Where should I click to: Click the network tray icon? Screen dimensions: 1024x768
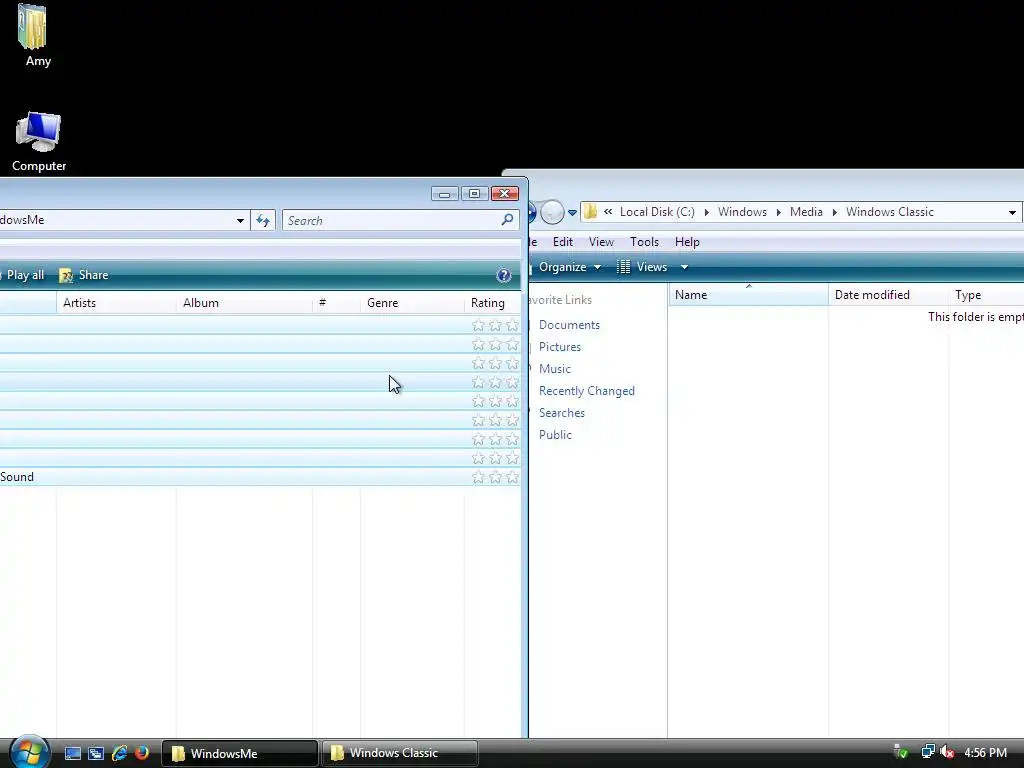927,752
